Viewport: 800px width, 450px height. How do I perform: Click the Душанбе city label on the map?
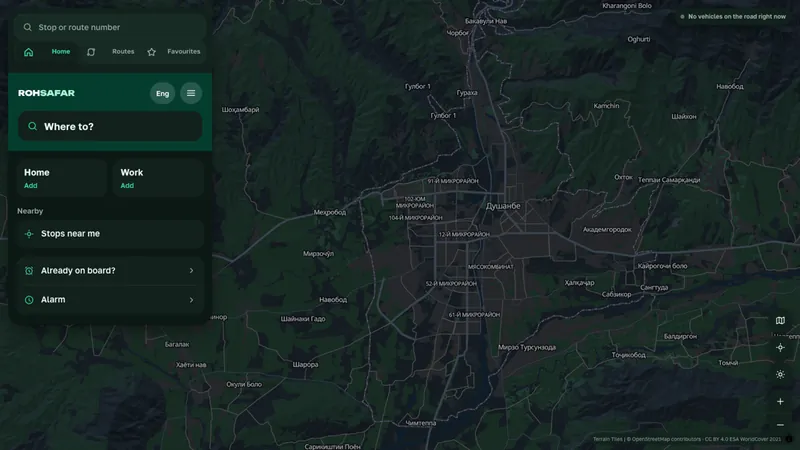[x=503, y=206]
